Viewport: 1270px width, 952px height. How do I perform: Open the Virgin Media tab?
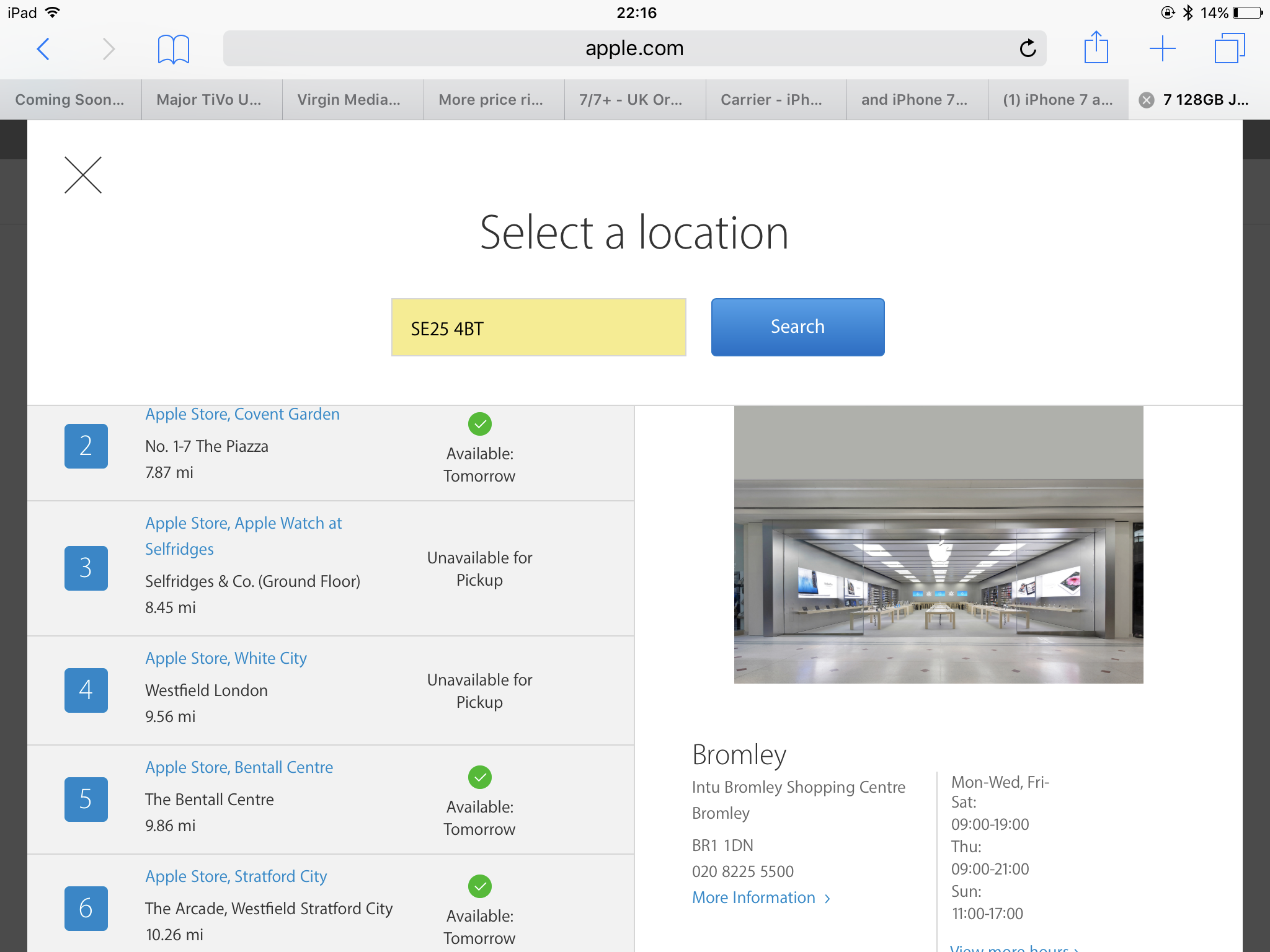[353, 100]
